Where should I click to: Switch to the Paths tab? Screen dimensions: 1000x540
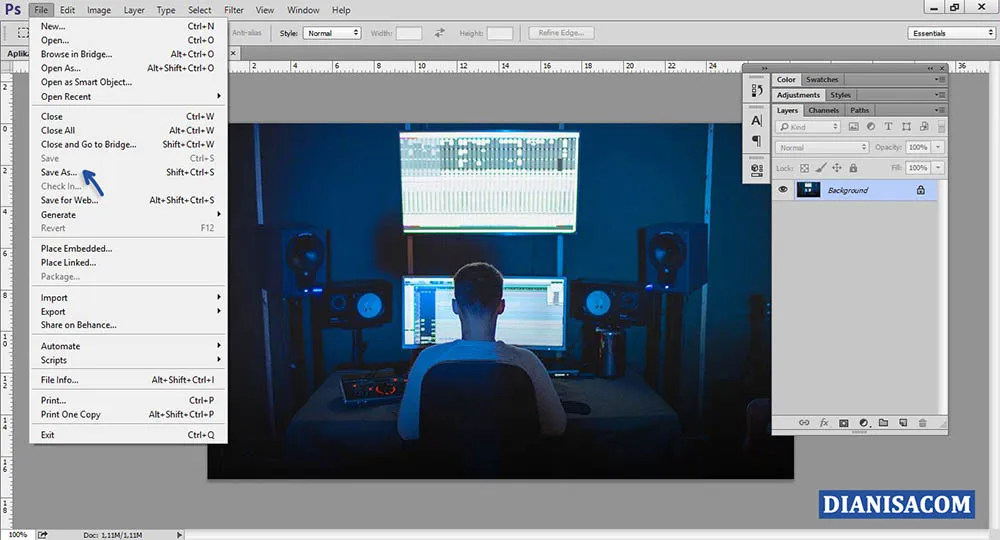tap(859, 110)
